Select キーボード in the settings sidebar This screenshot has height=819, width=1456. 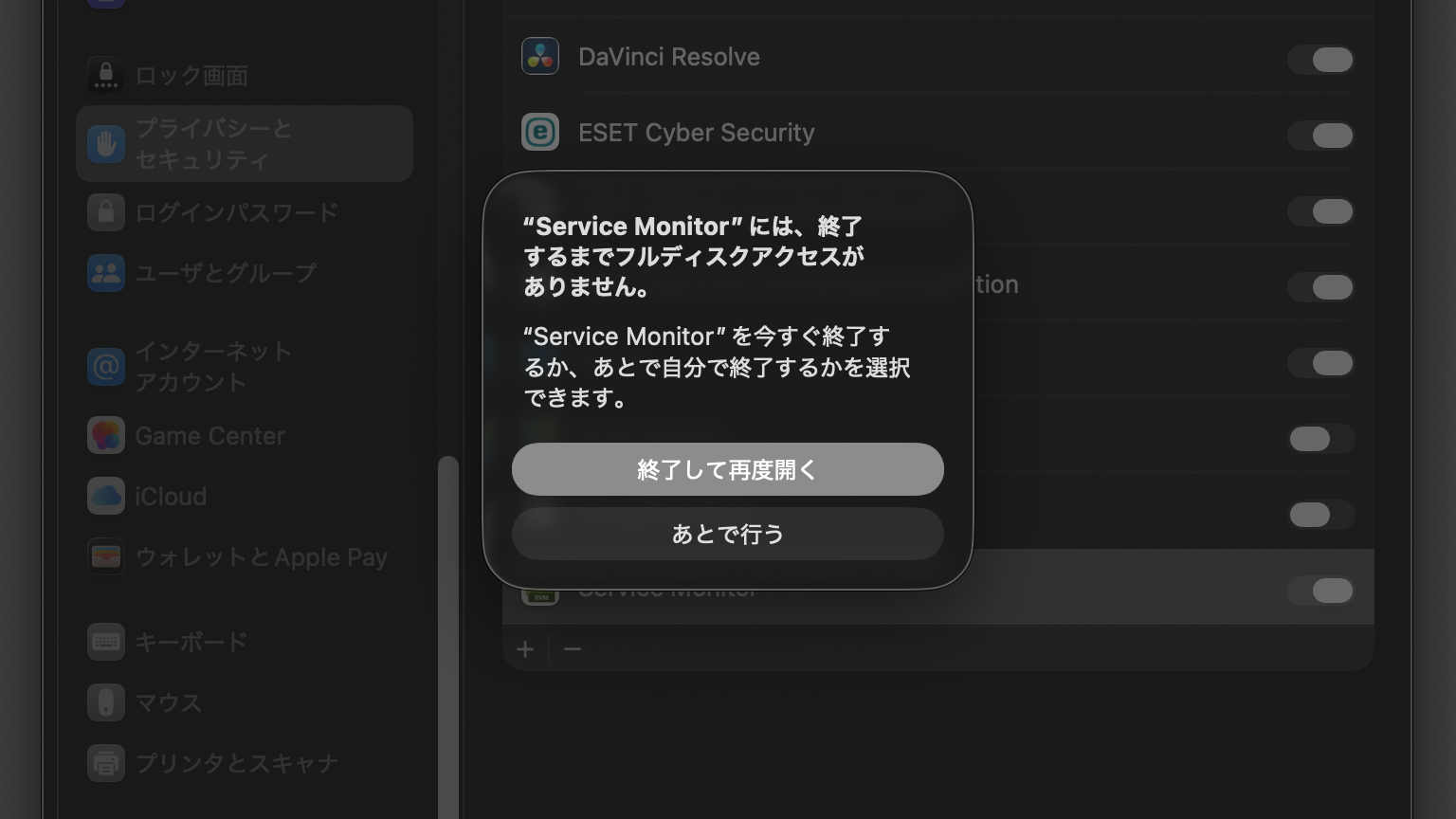point(191,642)
